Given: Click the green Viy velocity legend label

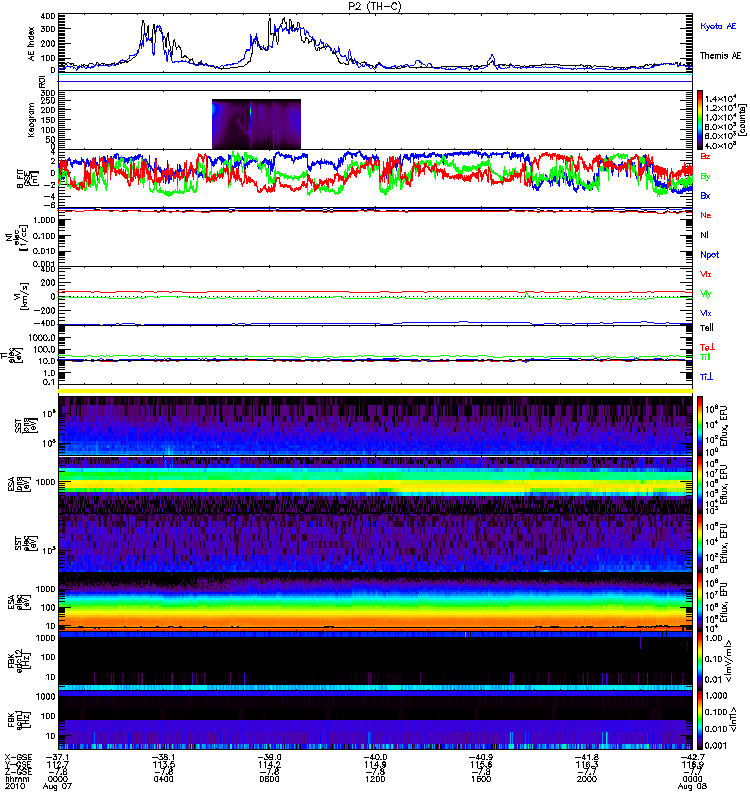Looking at the screenshot, I should click(x=705, y=294).
